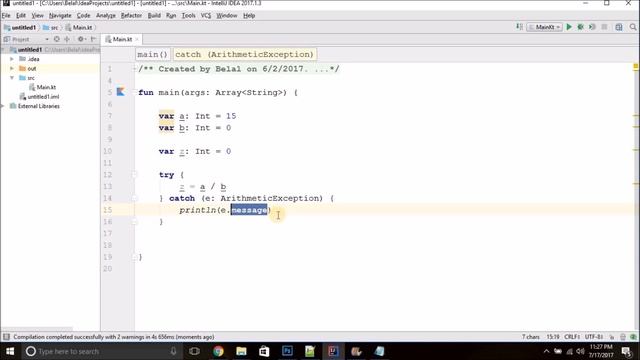This screenshot has height=360, width=640.
Task: Expand the .idea folder
Action: (x=12, y=59)
